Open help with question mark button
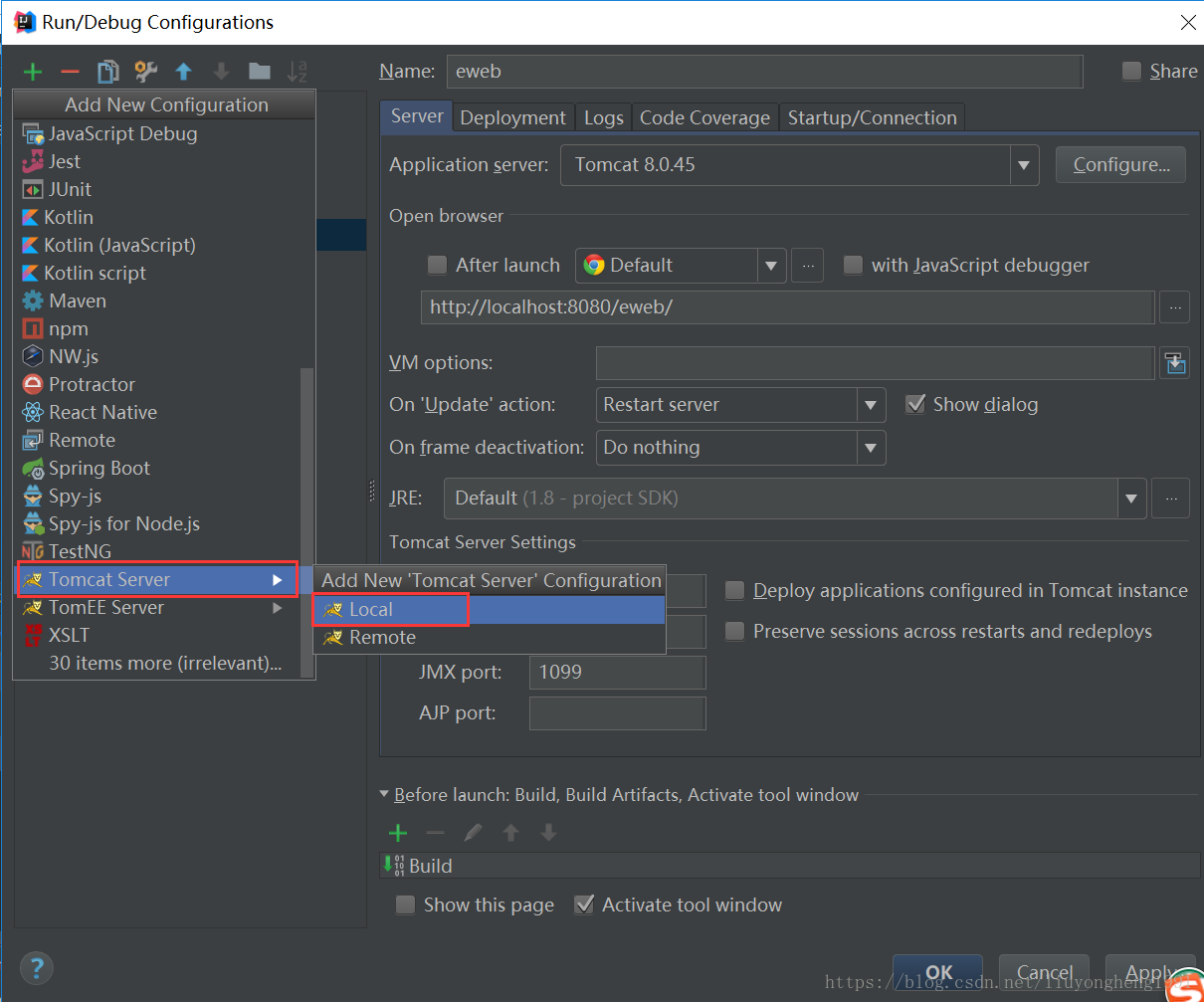 coord(37,967)
